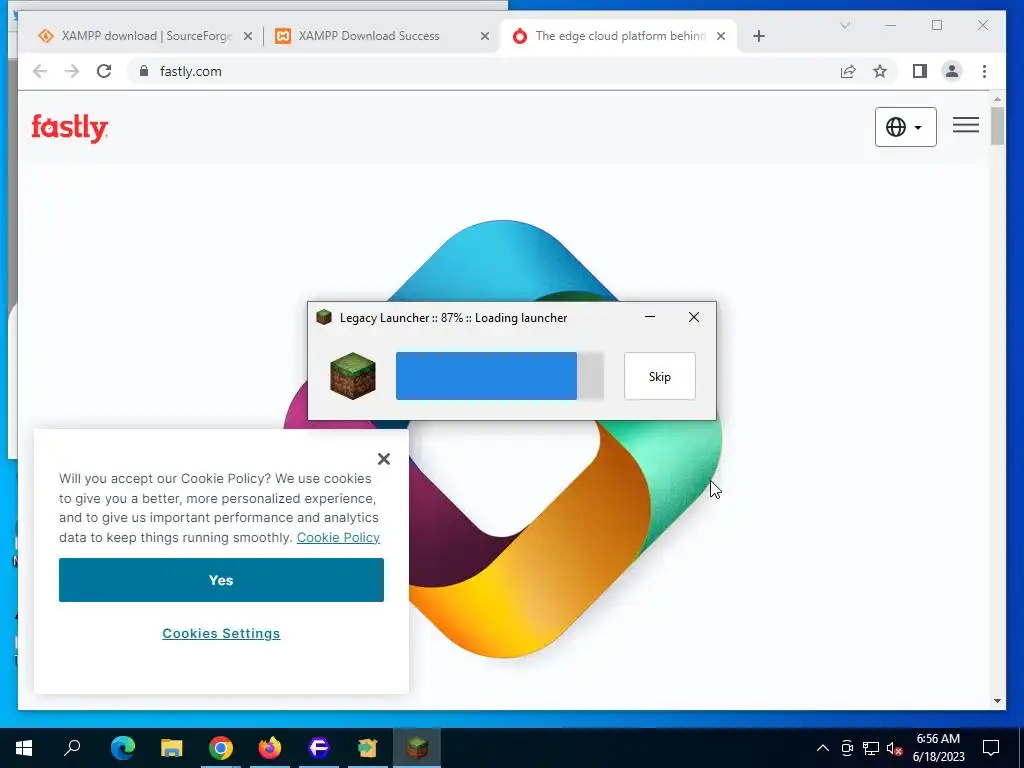The image size is (1024, 768).
Task: Accept cookies with the Yes button
Action: 221,580
